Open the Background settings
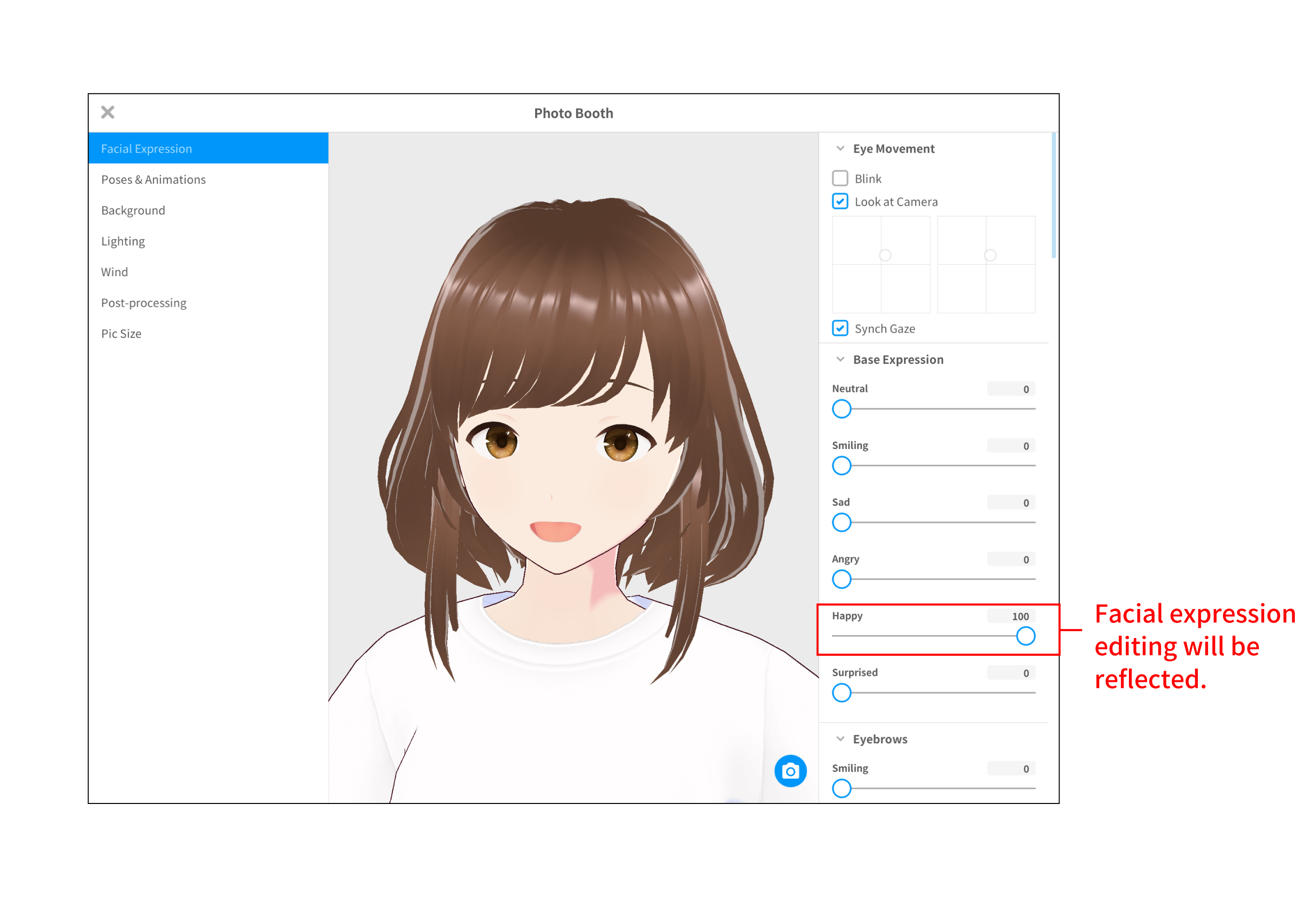Image resolution: width=1316 pixels, height=897 pixels. pos(132,210)
